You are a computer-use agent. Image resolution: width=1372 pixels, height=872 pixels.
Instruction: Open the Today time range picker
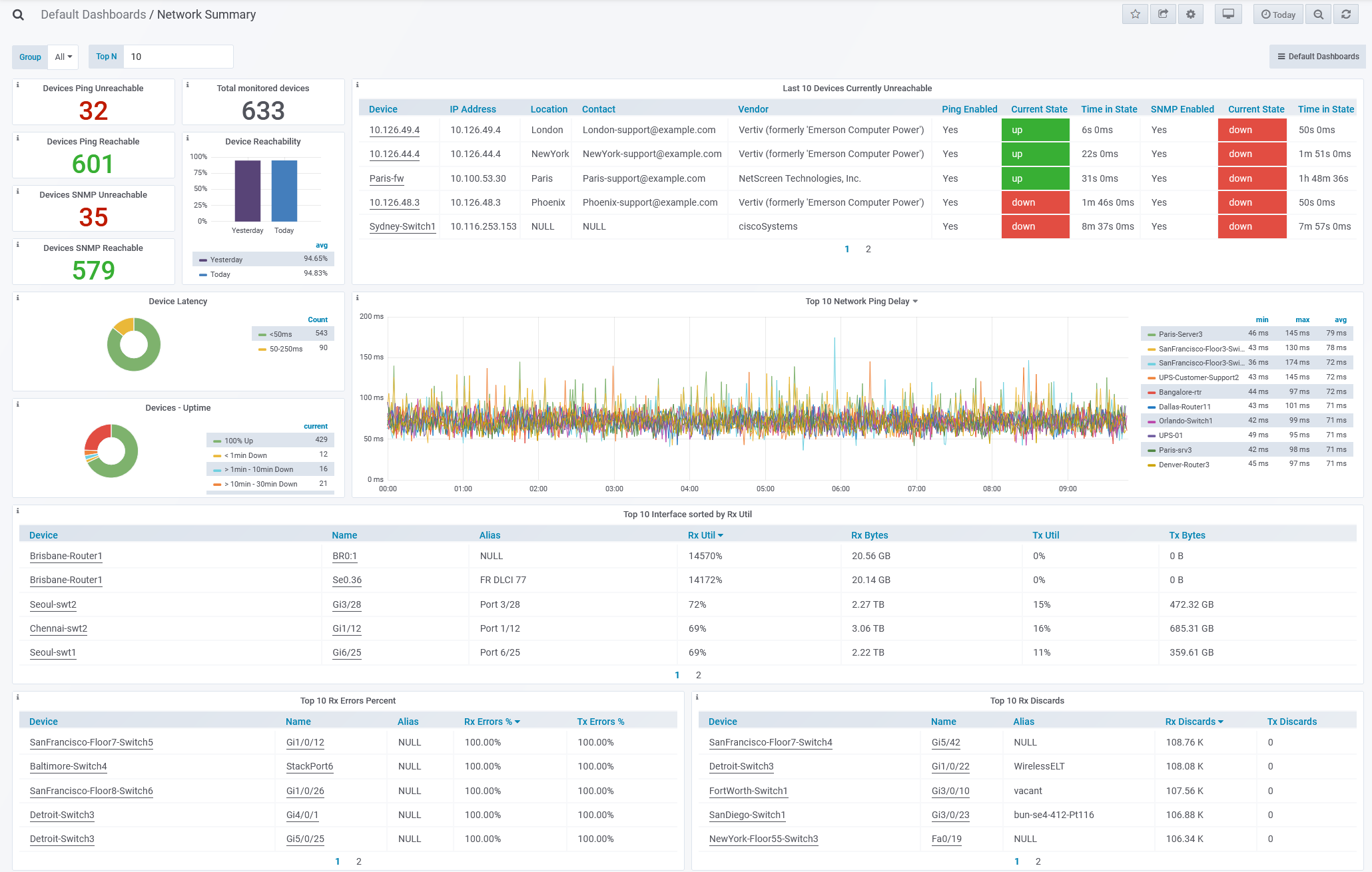[x=1278, y=15]
